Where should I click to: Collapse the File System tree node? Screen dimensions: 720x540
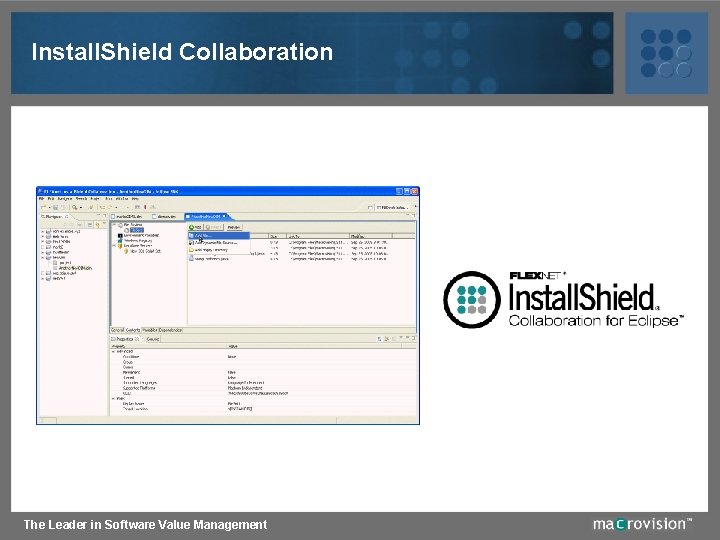pyautogui.click(x=114, y=225)
